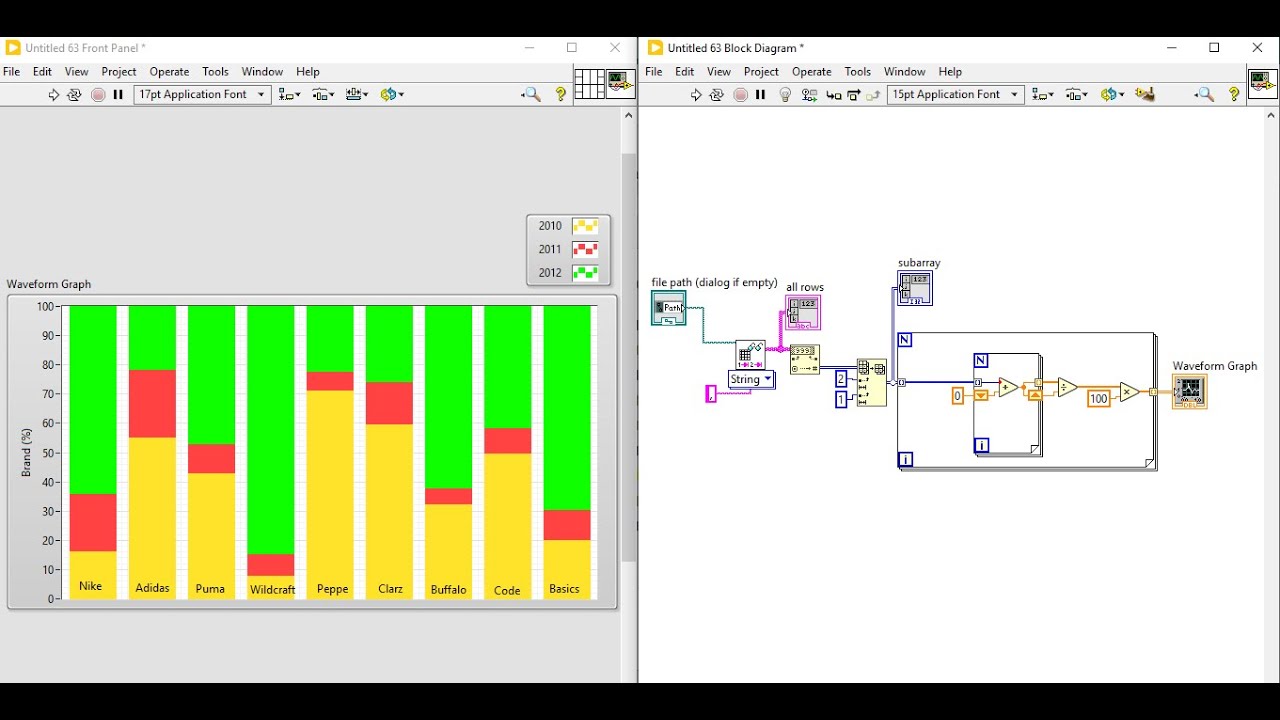Click the Clean Up Diagram broom icon
The width and height of the screenshot is (1280, 720).
[x=1145, y=95]
